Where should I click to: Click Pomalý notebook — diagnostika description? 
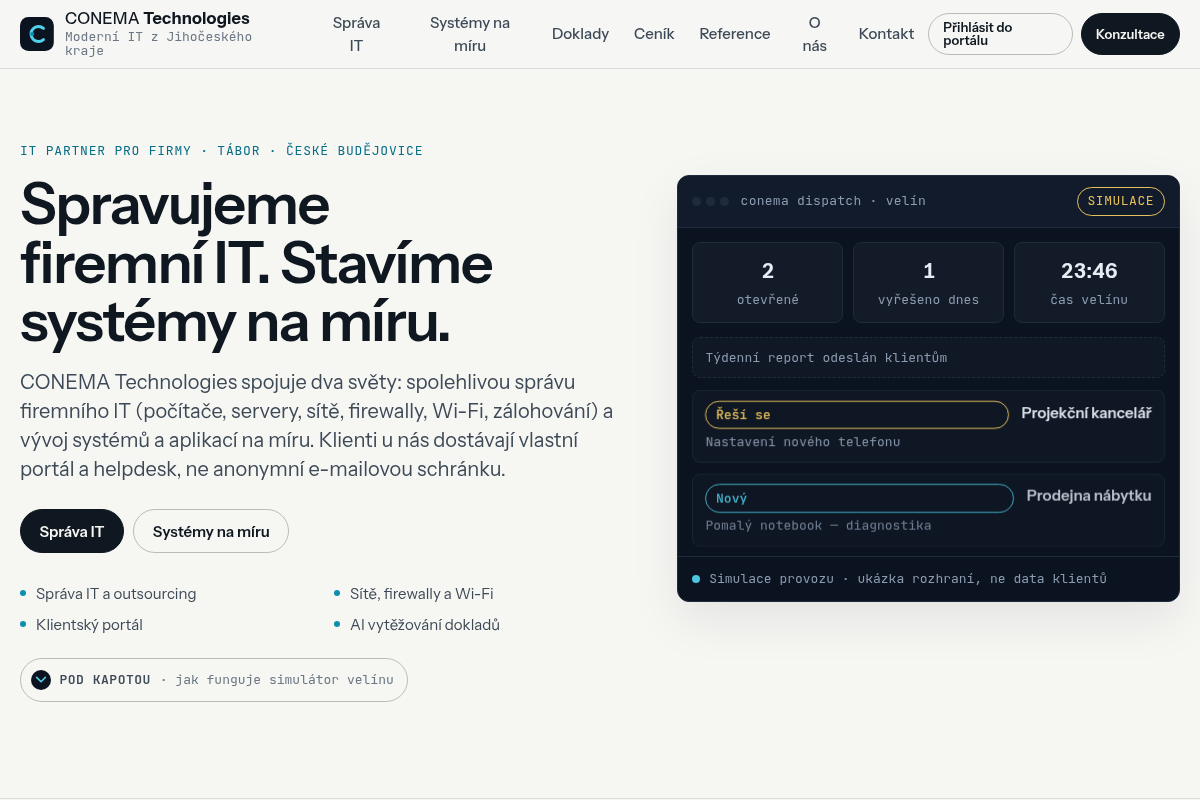pos(818,526)
